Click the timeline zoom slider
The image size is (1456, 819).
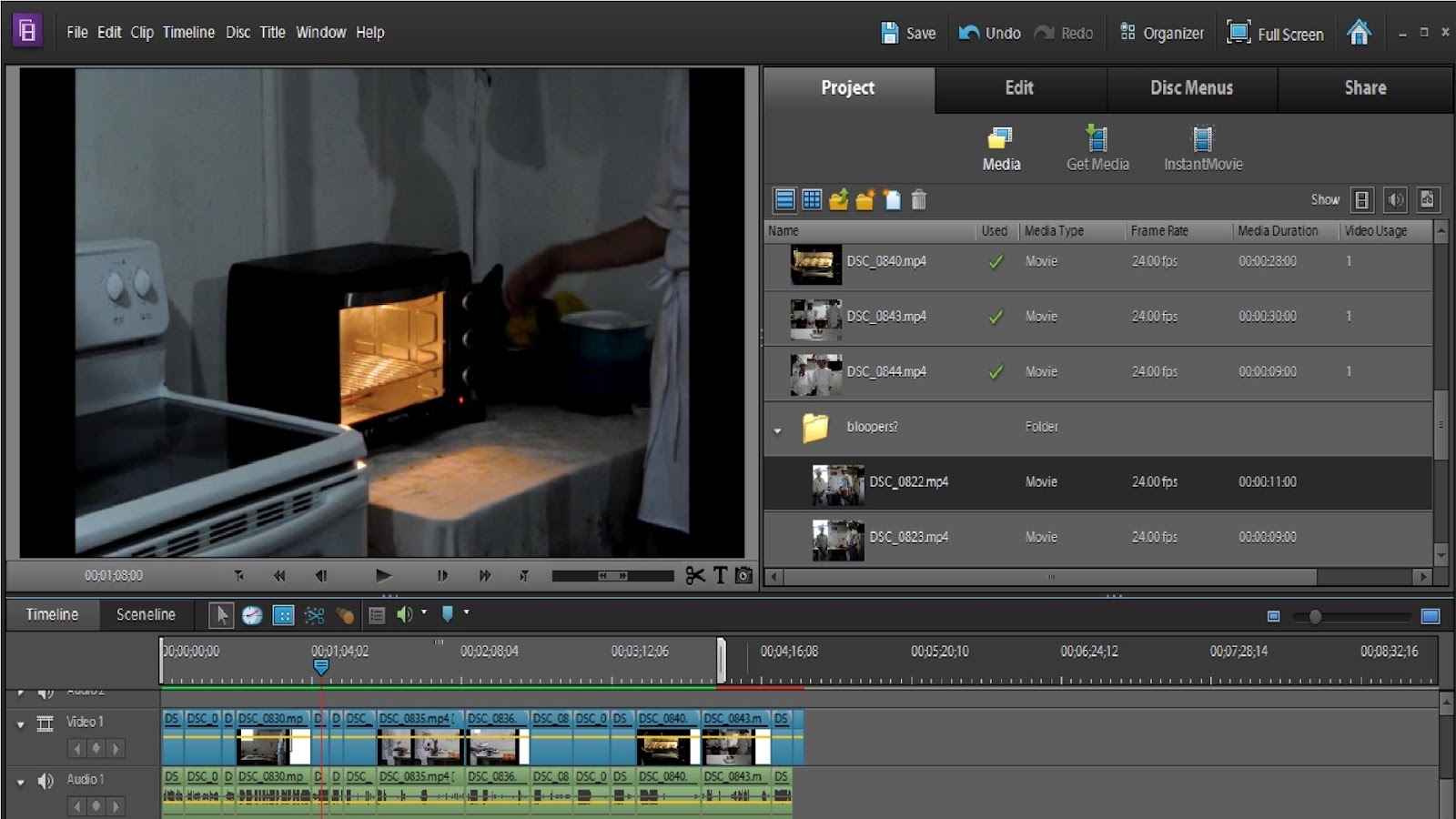pos(1315,617)
